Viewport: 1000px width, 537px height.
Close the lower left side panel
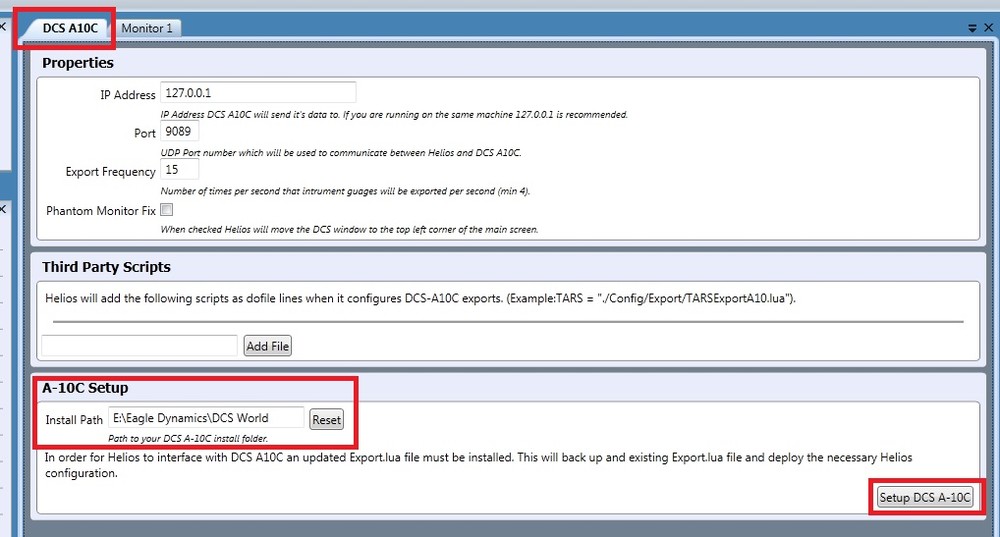point(3,209)
